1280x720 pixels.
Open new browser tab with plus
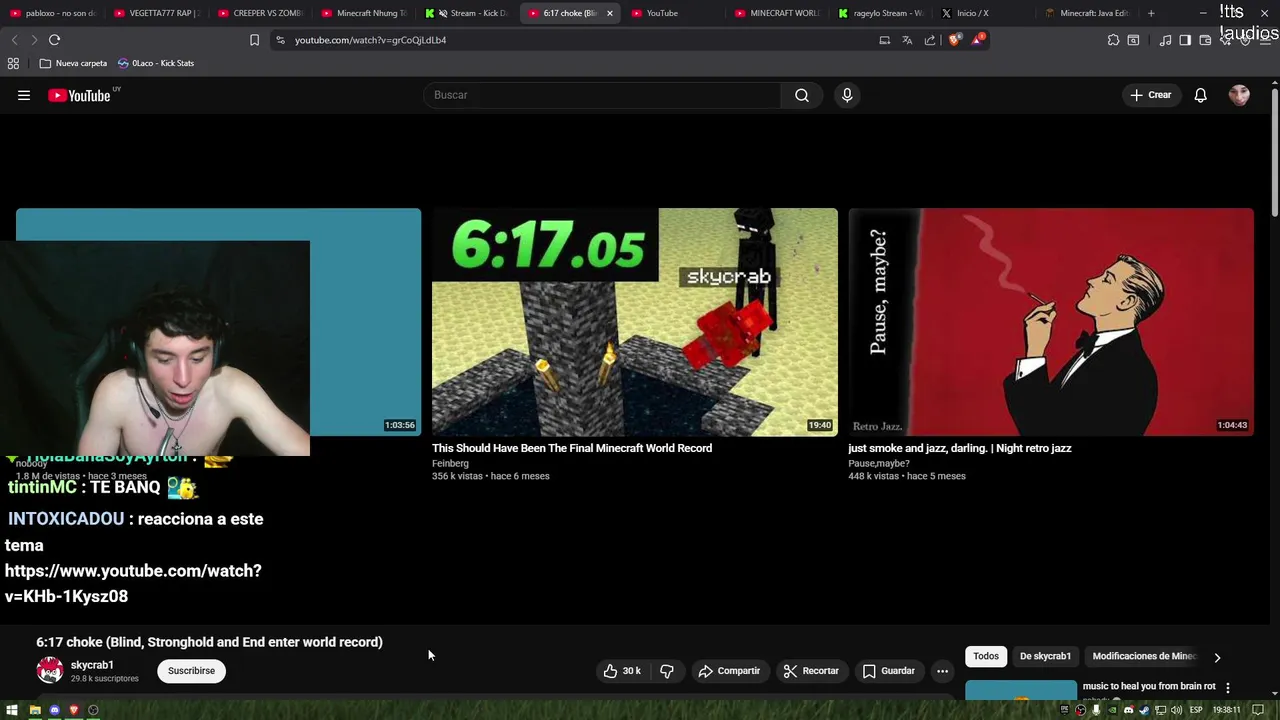[1151, 13]
